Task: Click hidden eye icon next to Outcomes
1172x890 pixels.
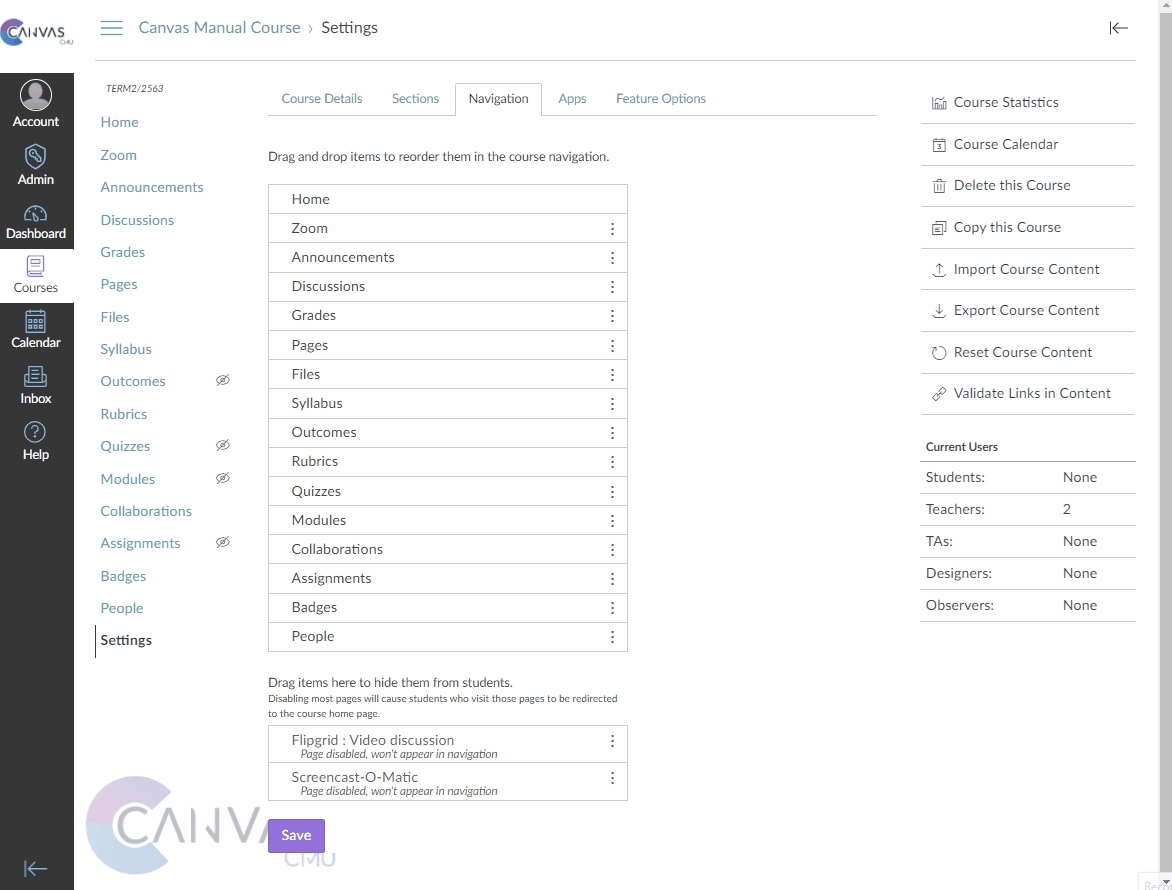Action: 223,381
